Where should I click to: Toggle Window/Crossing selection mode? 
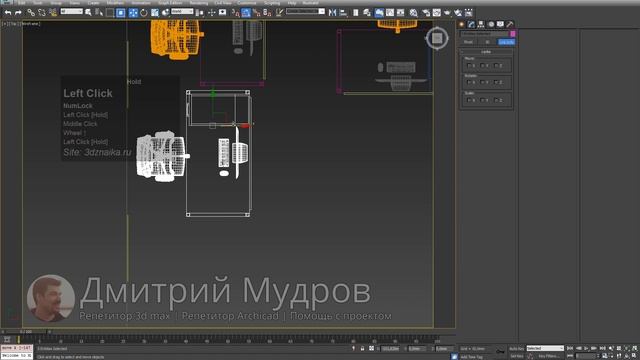tap(120, 13)
